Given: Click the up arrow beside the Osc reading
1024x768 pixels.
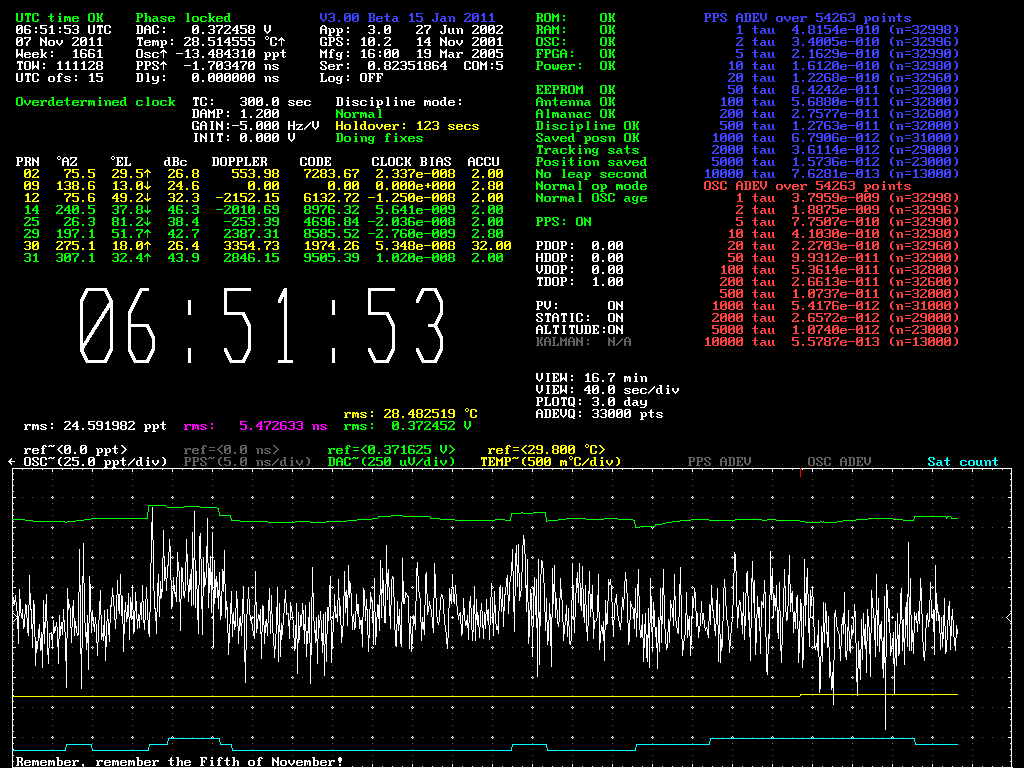Looking at the screenshot, I should (164, 54).
